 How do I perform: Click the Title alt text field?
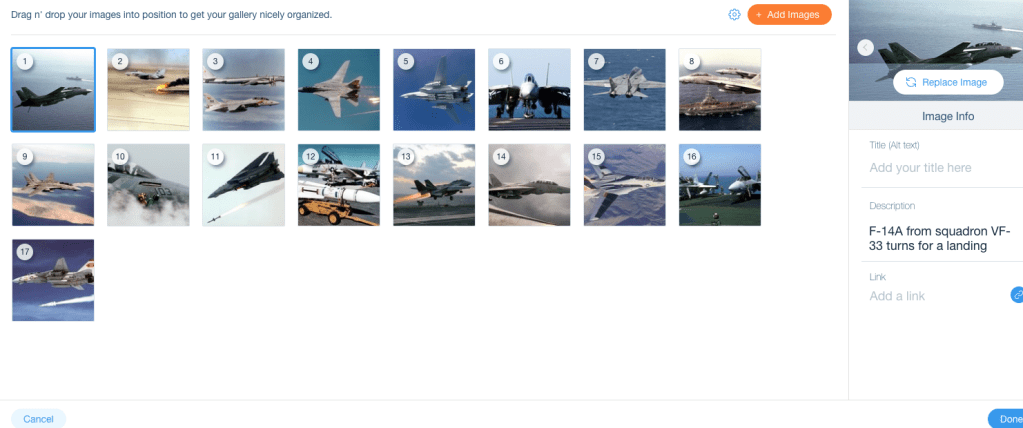[936, 168]
